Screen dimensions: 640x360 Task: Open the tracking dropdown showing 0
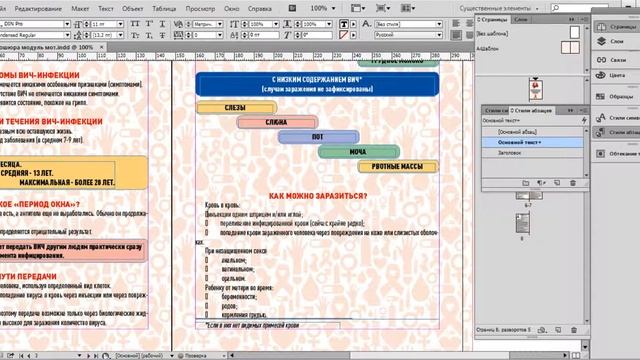pos(220,35)
